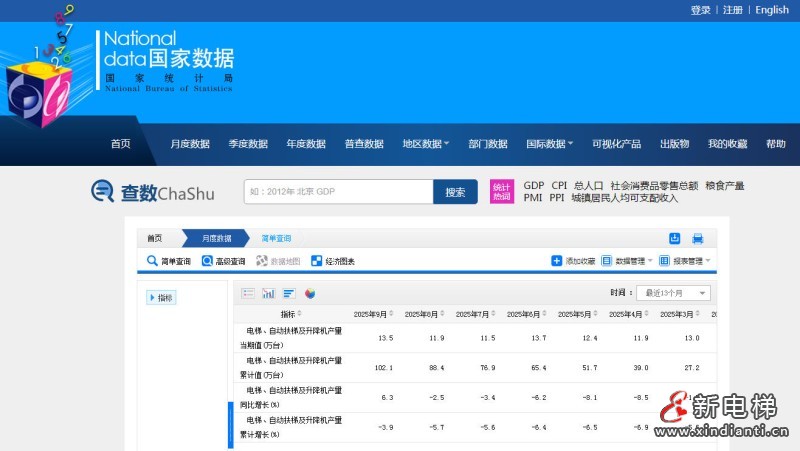800x451 pixels.
Task: Click the ChaShu search input field
Action: tap(338, 192)
